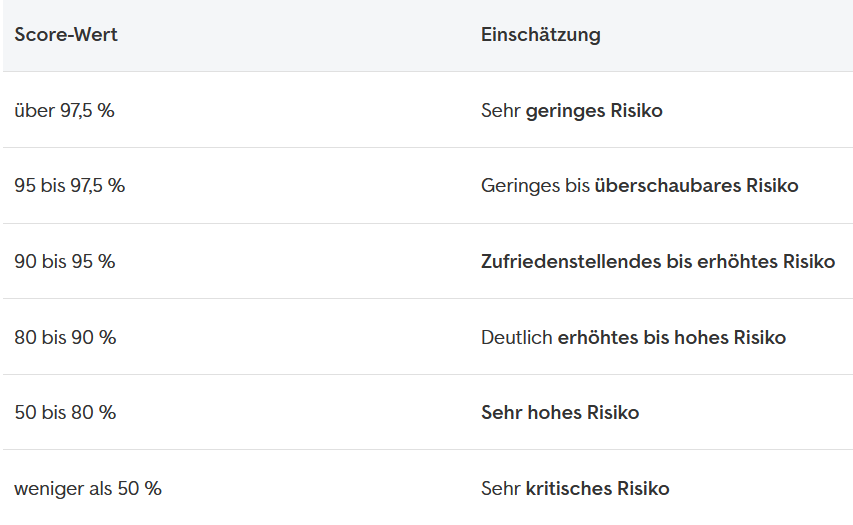The width and height of the screenshot is (853, 525).
Task: Select the 'über 97,5 %' score cell
Action: (x=64, y=111)
